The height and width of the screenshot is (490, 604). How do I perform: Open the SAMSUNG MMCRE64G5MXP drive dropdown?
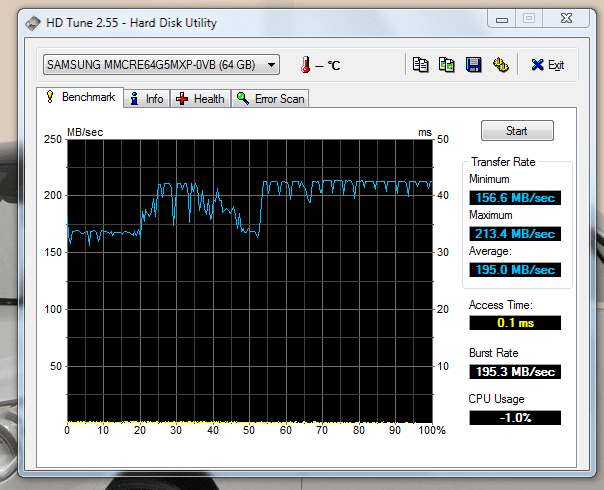161,65
